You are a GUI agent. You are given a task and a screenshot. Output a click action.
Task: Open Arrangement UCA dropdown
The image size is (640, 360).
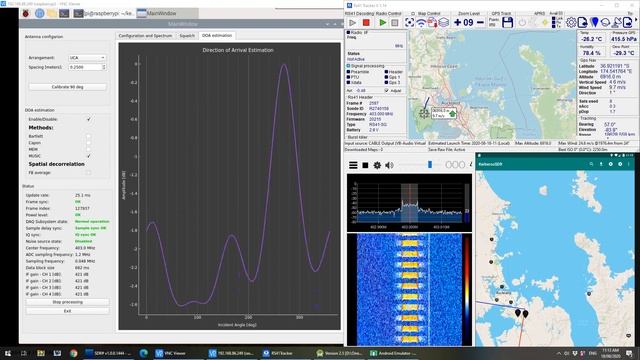tap(87, 58)
